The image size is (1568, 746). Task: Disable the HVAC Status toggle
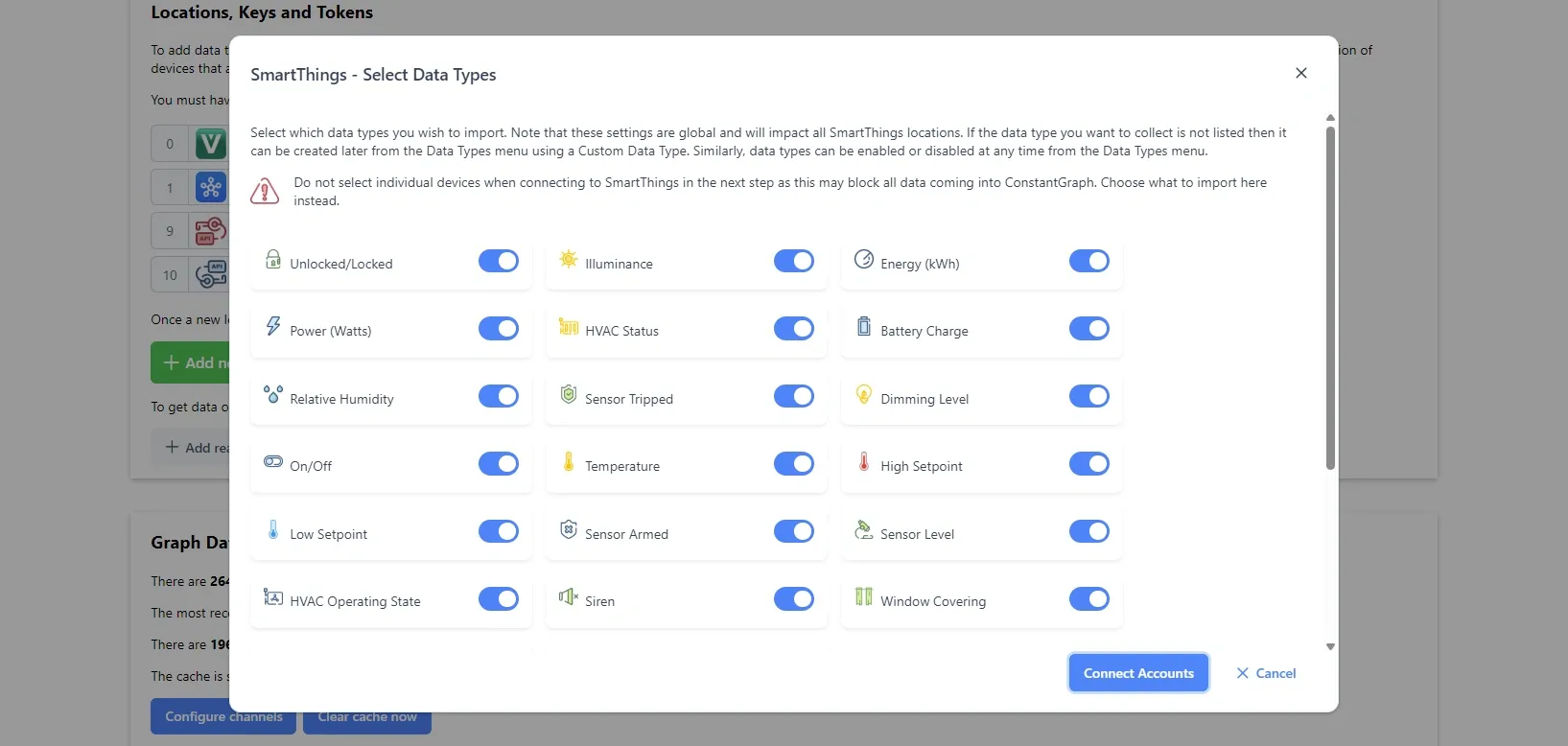794,328
